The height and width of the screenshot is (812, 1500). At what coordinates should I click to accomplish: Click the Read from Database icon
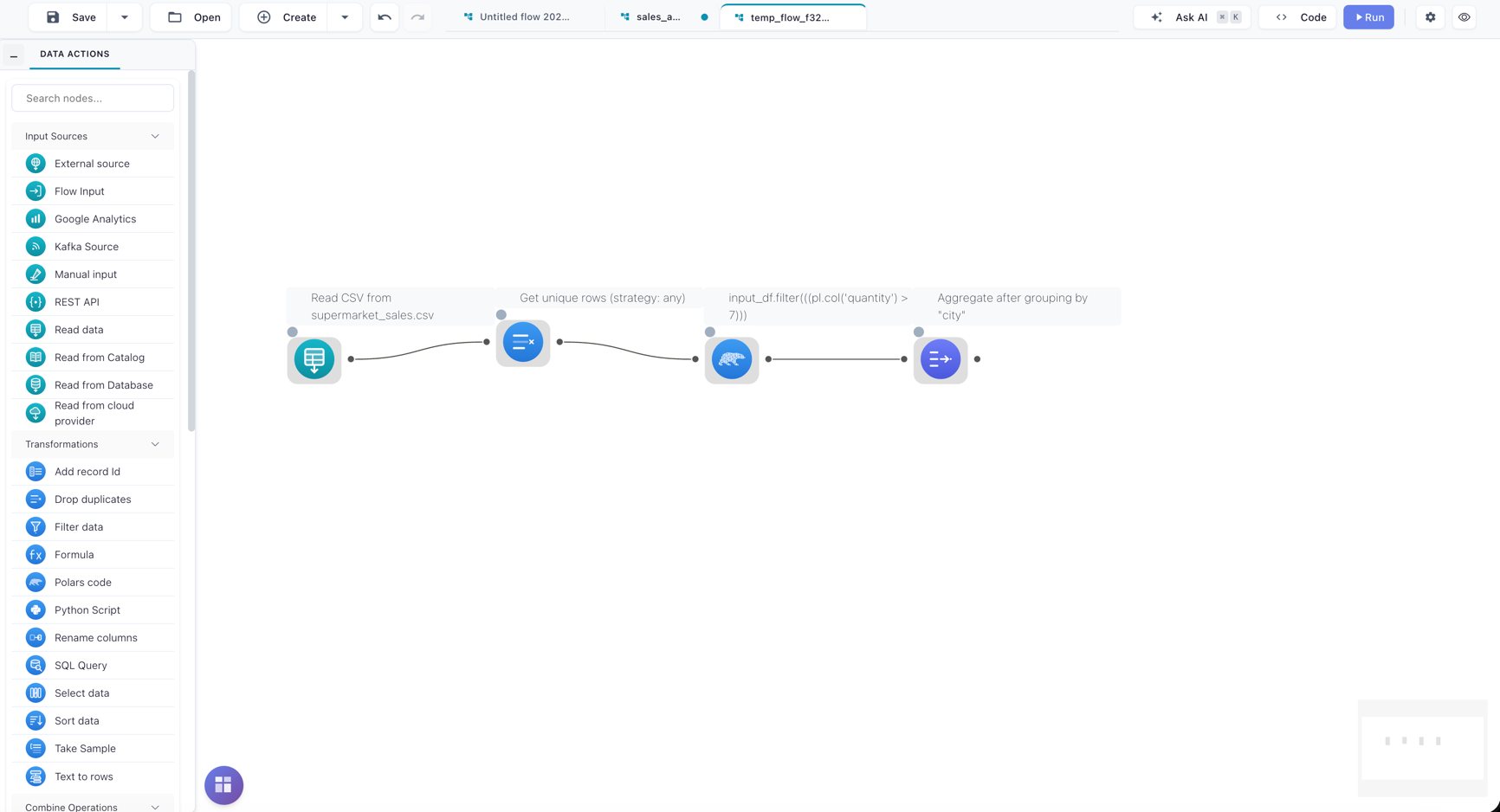click(x=36, y=385)
